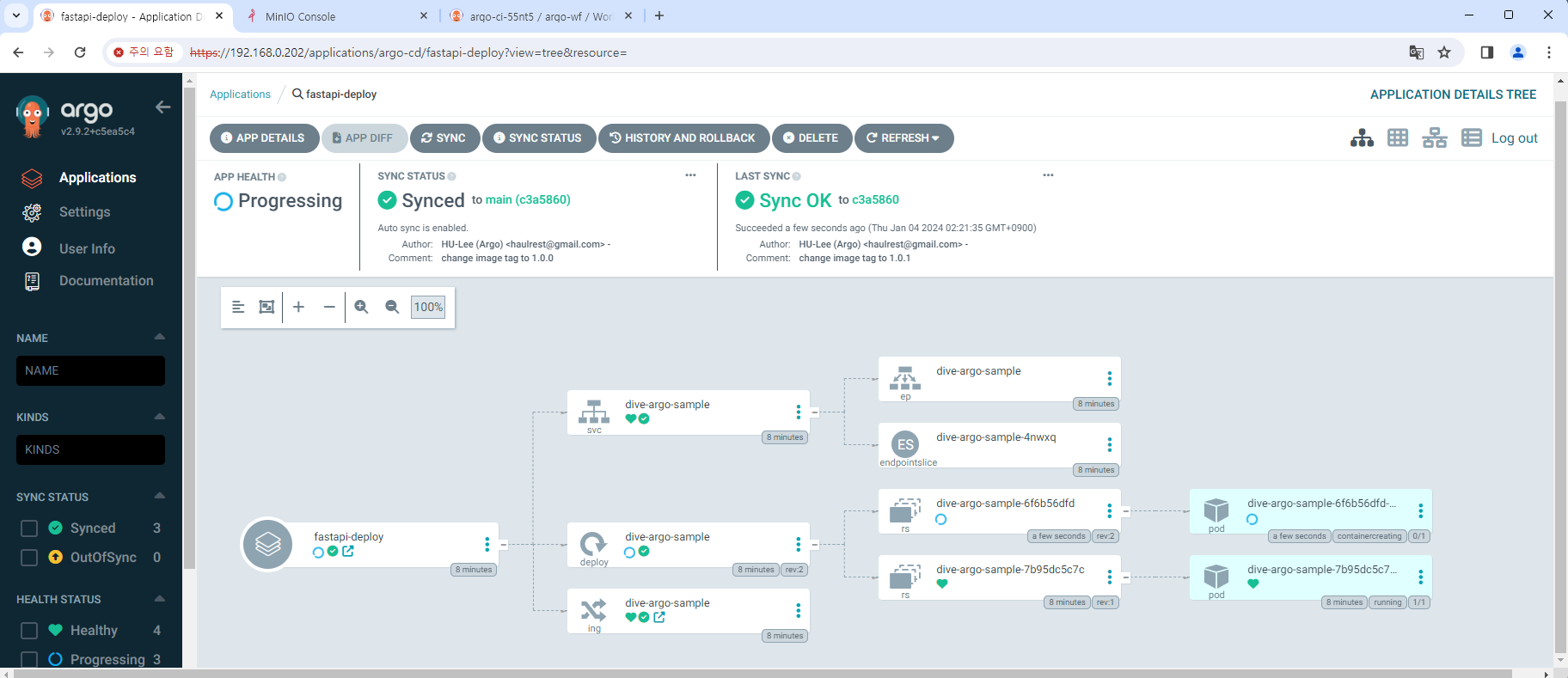
Task: Tick the Healthy health status checkbox
Action: click(29, 630)
